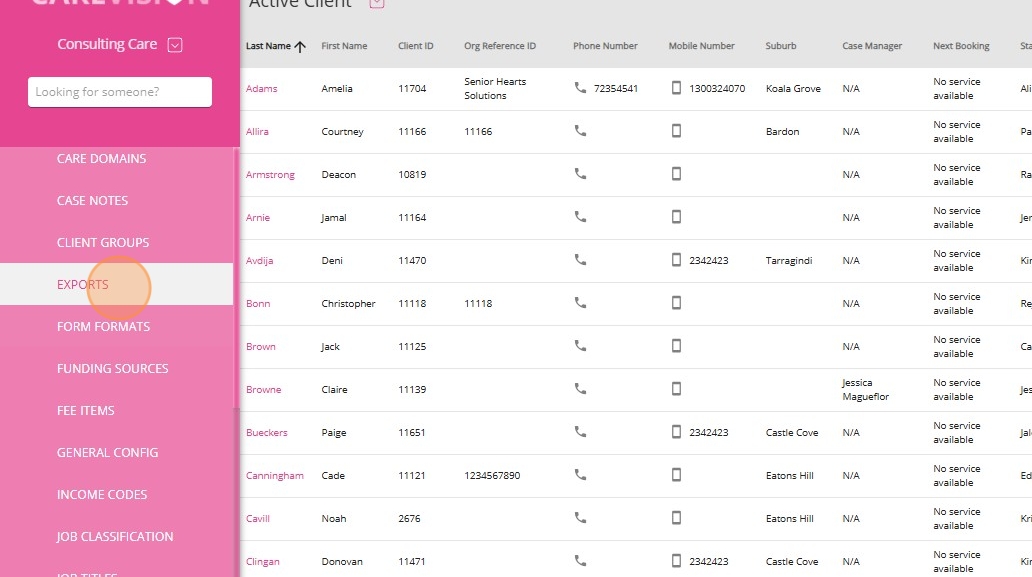Click mobile icon in Arnie row
This screenshot has width=1032, height=577.
click(x=676, y=216)
